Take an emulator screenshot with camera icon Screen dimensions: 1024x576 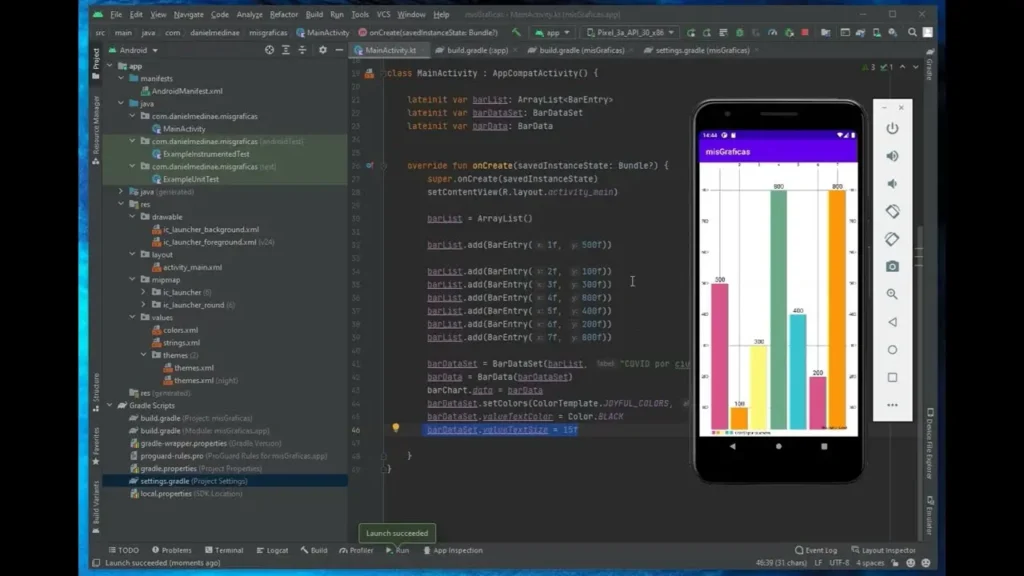[892, 267]
